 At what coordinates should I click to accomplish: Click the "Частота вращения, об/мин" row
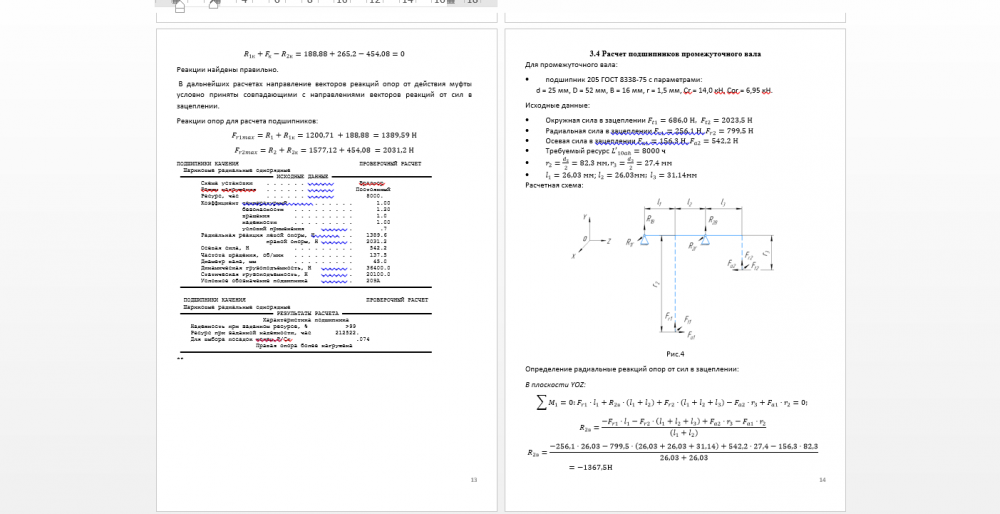[295, 254]
